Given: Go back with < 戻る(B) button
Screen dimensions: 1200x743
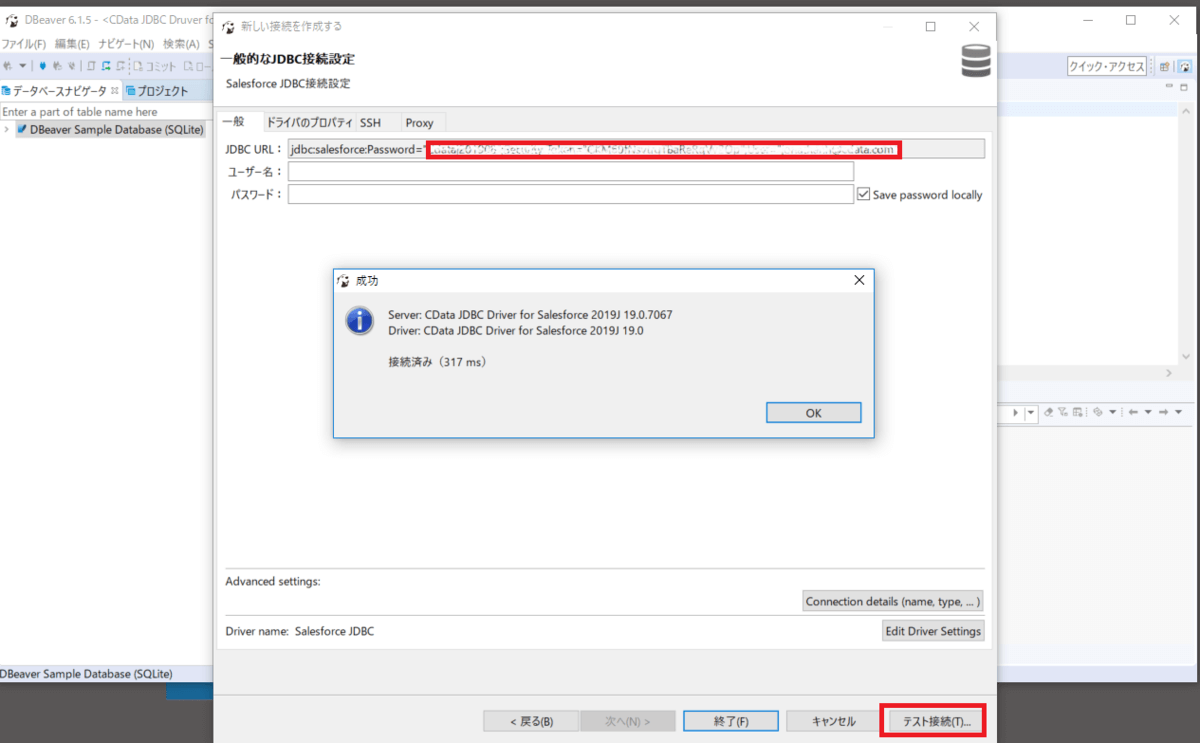Looking at the screenshot, I should point(531,721).
